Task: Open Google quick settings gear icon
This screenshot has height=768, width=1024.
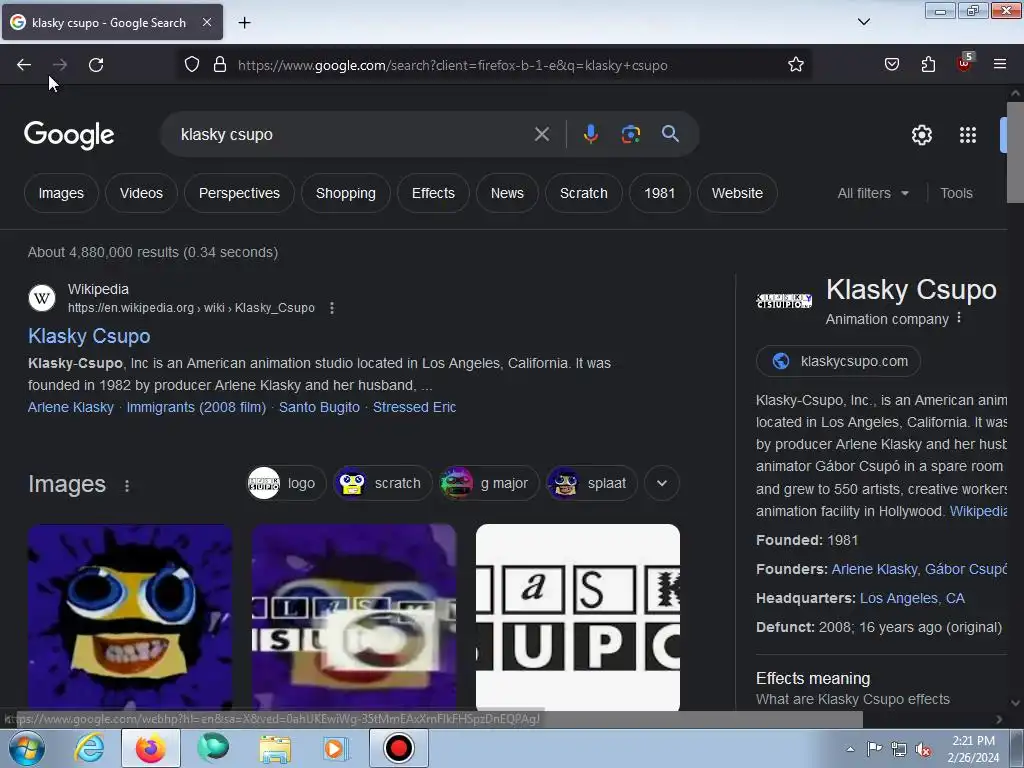Action: click(x=921, y=135)
